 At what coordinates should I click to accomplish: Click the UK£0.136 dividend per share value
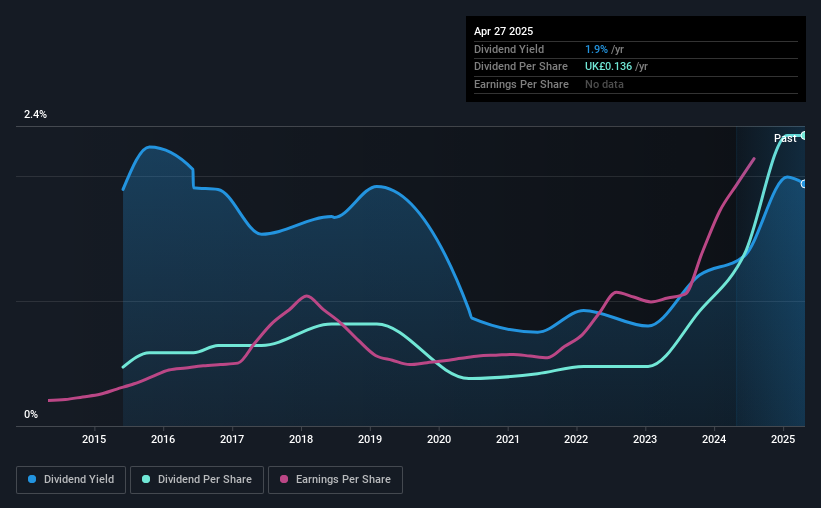(608, 67)
